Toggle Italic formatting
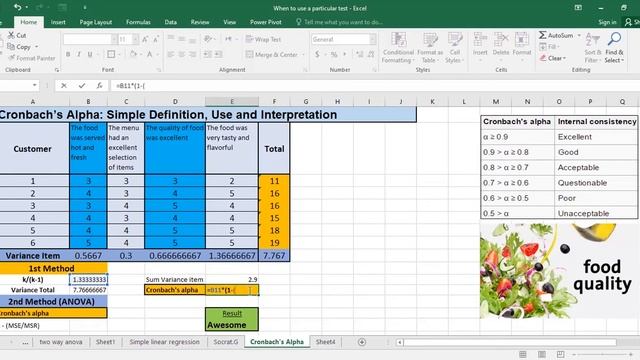This screenshot has height=360, width=640. (79, 54)
